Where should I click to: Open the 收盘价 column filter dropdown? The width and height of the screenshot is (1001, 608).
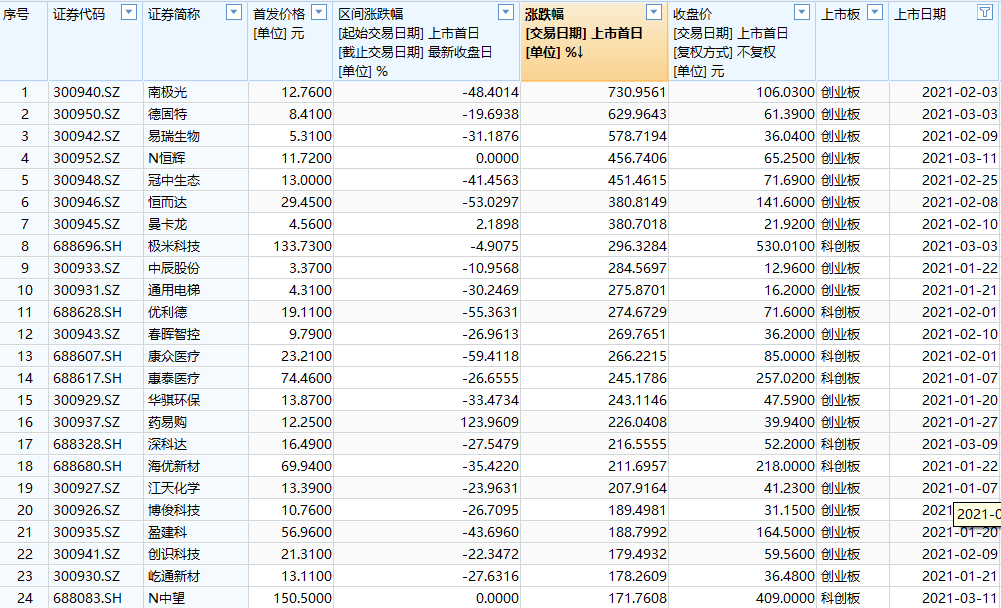(x=802, y=12)
